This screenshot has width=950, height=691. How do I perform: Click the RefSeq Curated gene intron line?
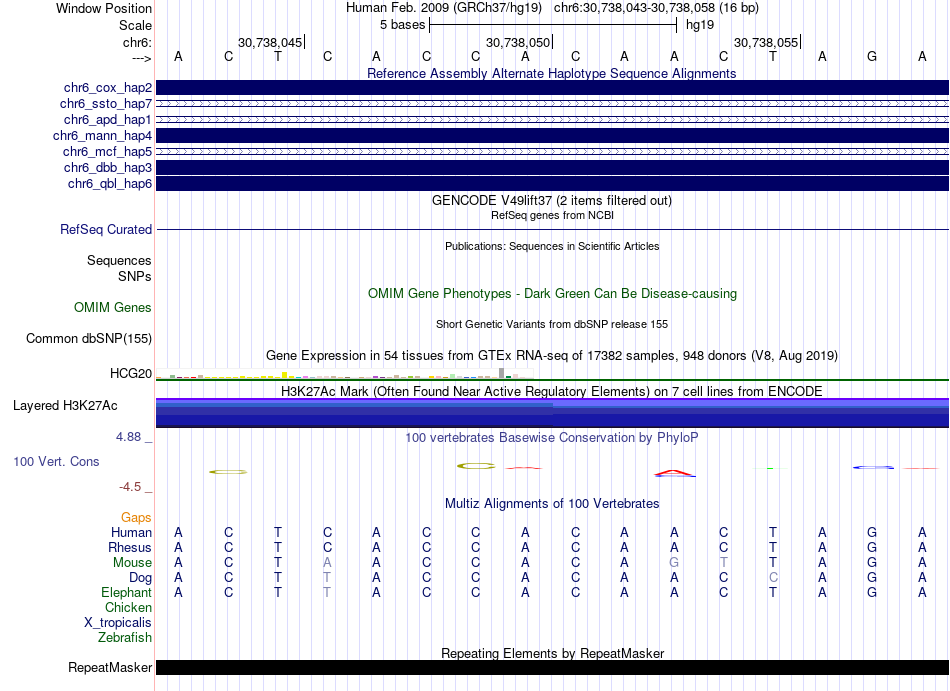click(553, 230)
